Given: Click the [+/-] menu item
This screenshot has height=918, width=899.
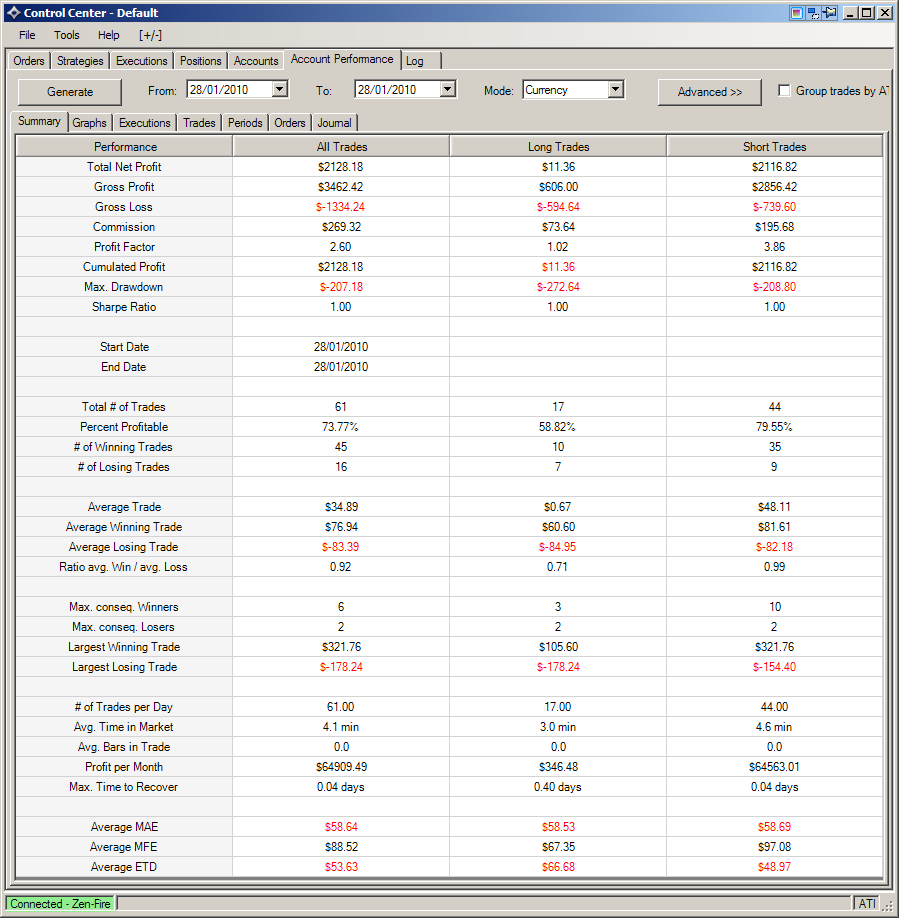Looking at the screenshot, I should [x=150, y=35].
